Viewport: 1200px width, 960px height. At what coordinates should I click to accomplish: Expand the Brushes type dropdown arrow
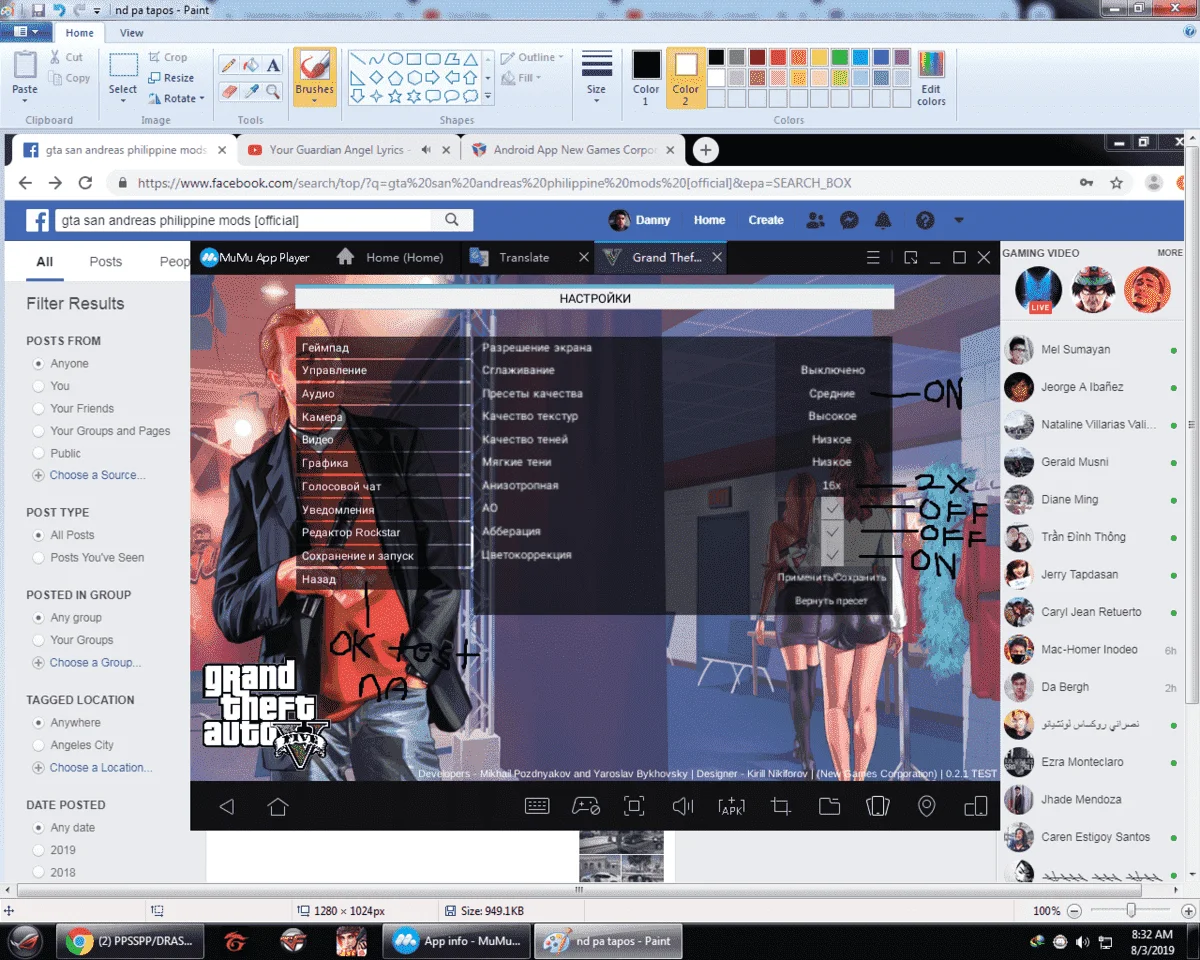pyautogui.click(x=314, y=101)
